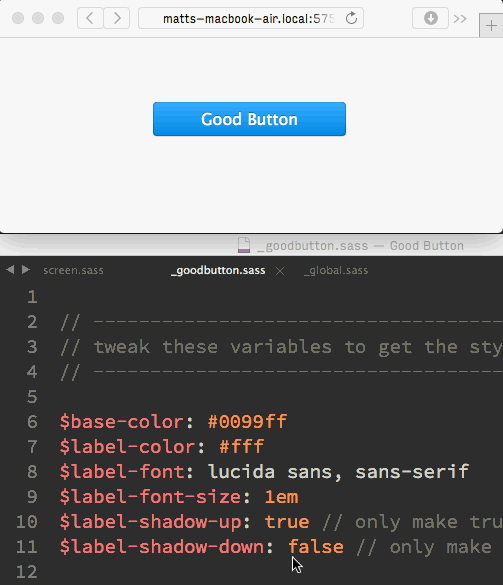The width and height of the screenshot is (503, 585).
Task: Click the $label-font variable name
Action: [122, 472]
